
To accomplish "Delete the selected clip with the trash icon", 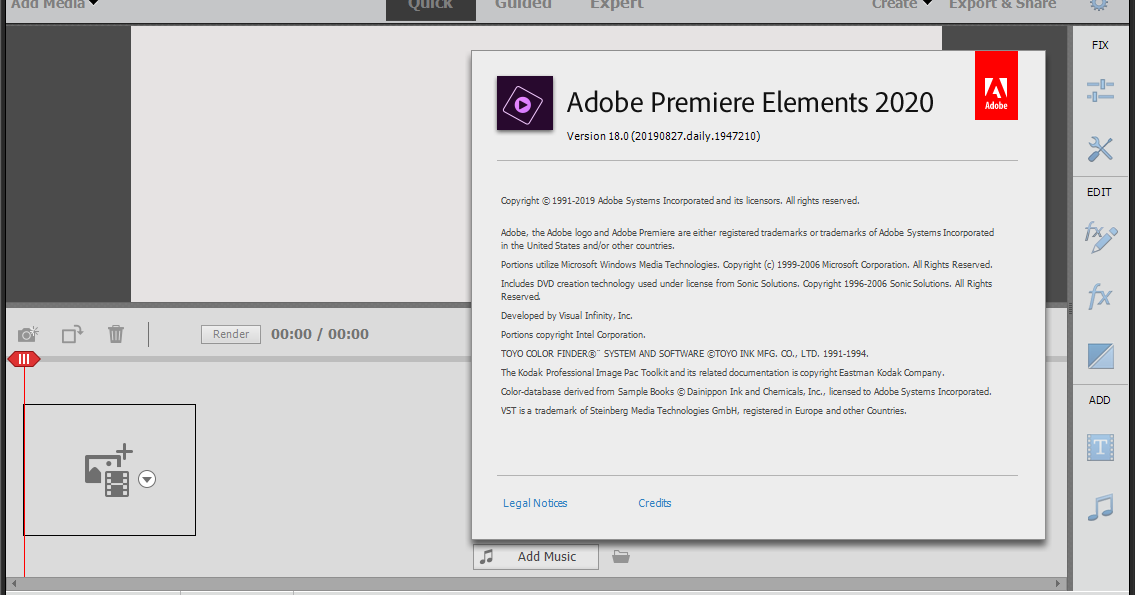I will tap(116, 334).
